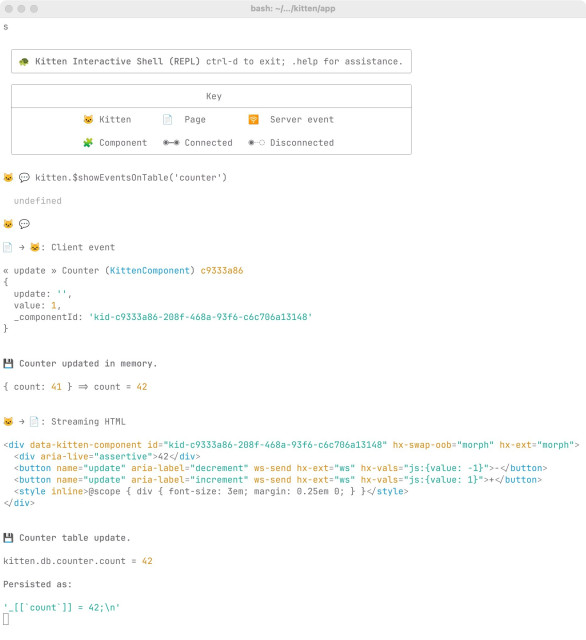Click the window title bash: ~/.../kitten/app

[293, 9]
